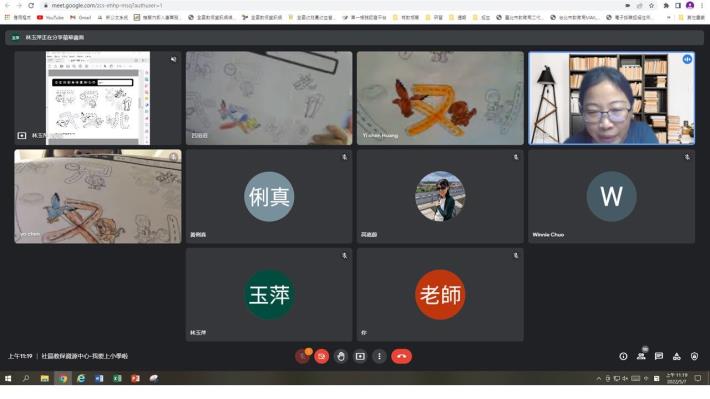Click the blue speaking indicator on webcam tile
Viewport: 710px width, 399px height.
pyautogui.click(x=687, y=59)
